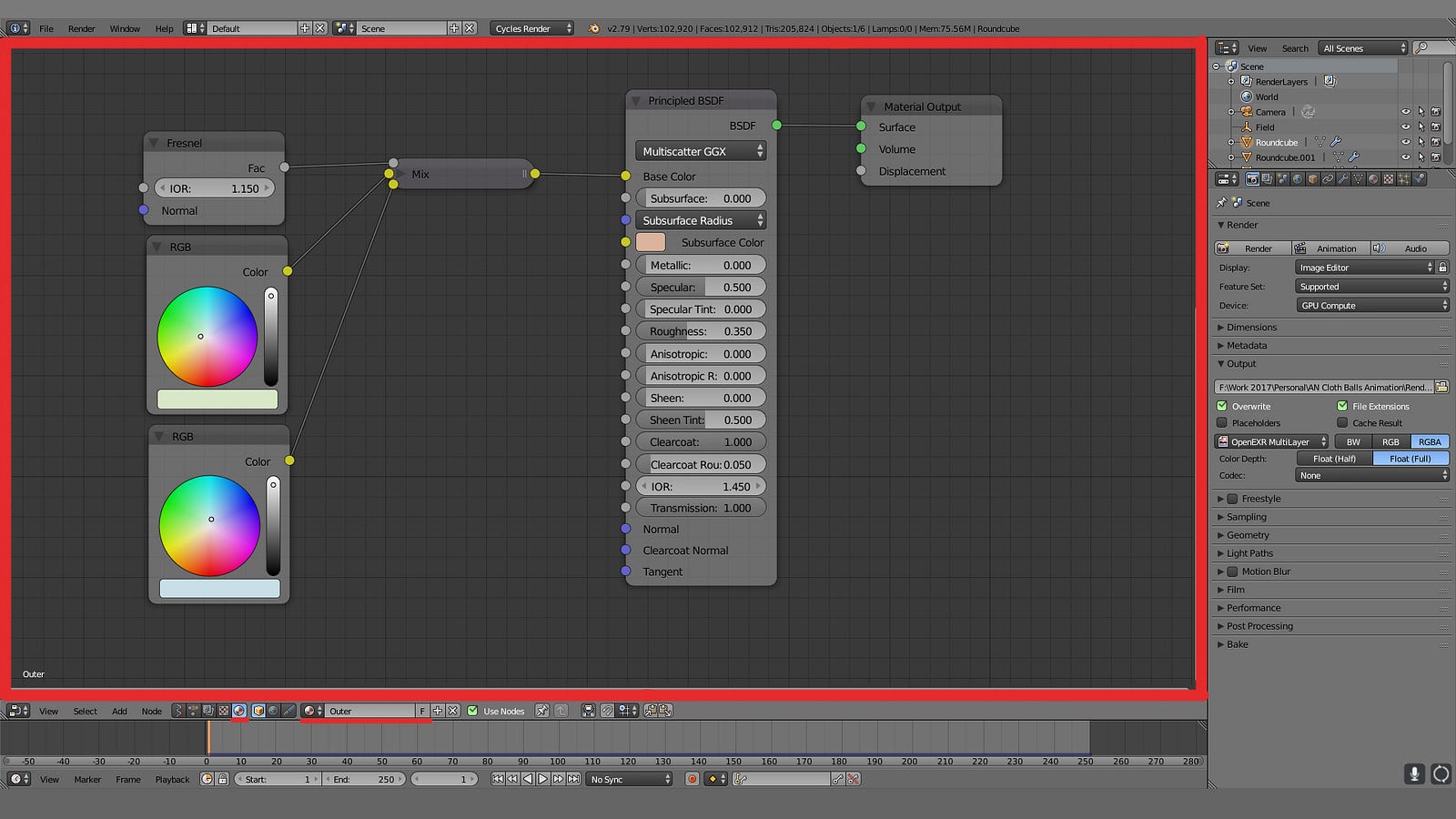Click the output path folder browse icon
The width and height of the screenshot is (1456, 819).
[x=1441, y=388]
